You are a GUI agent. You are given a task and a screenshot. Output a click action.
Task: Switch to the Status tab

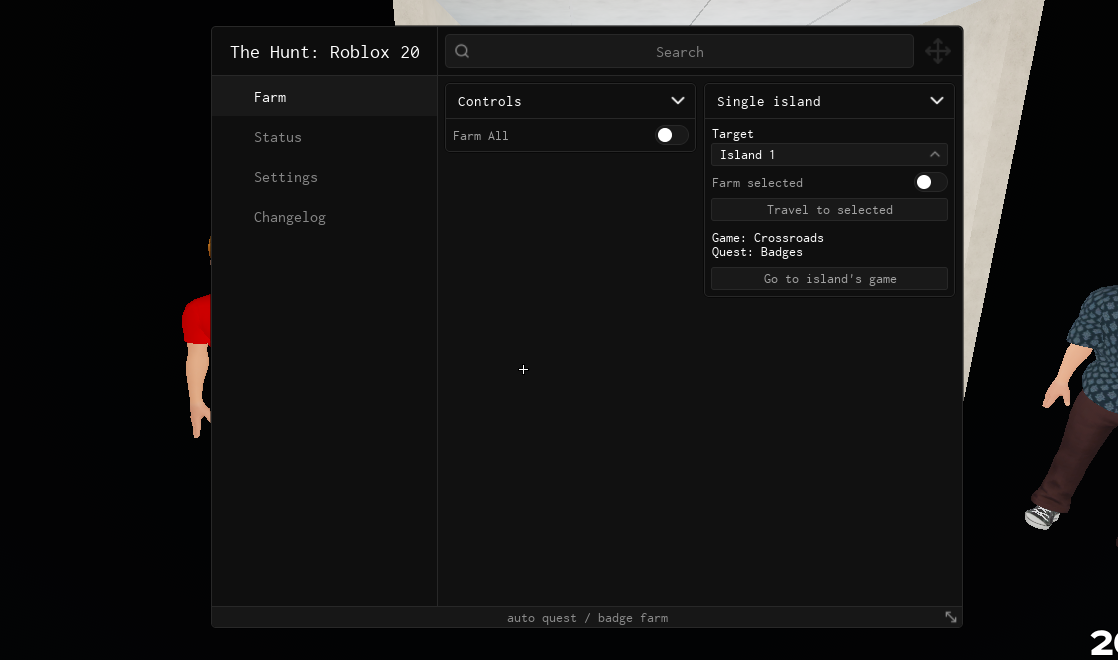324,137
